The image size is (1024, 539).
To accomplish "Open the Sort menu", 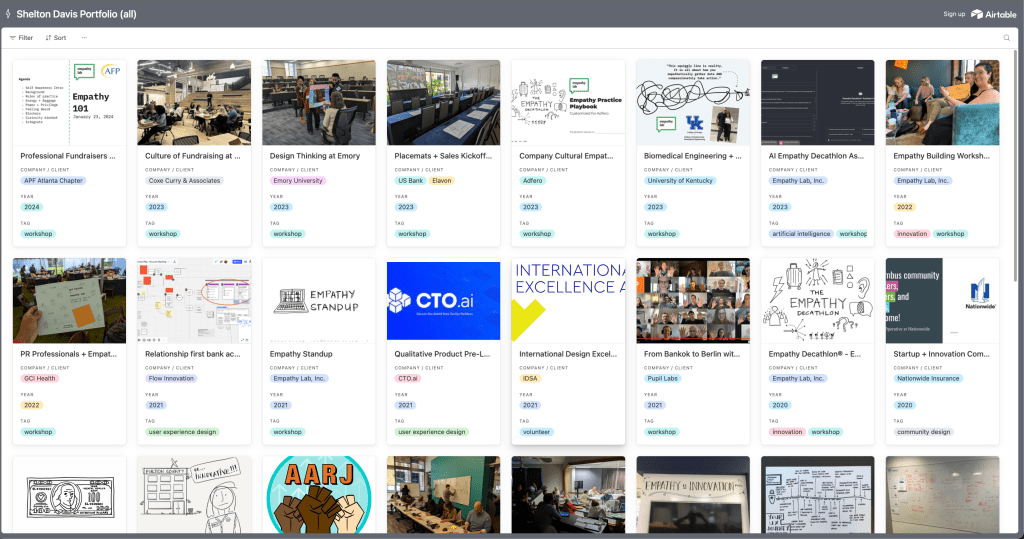I will (55, 38).
